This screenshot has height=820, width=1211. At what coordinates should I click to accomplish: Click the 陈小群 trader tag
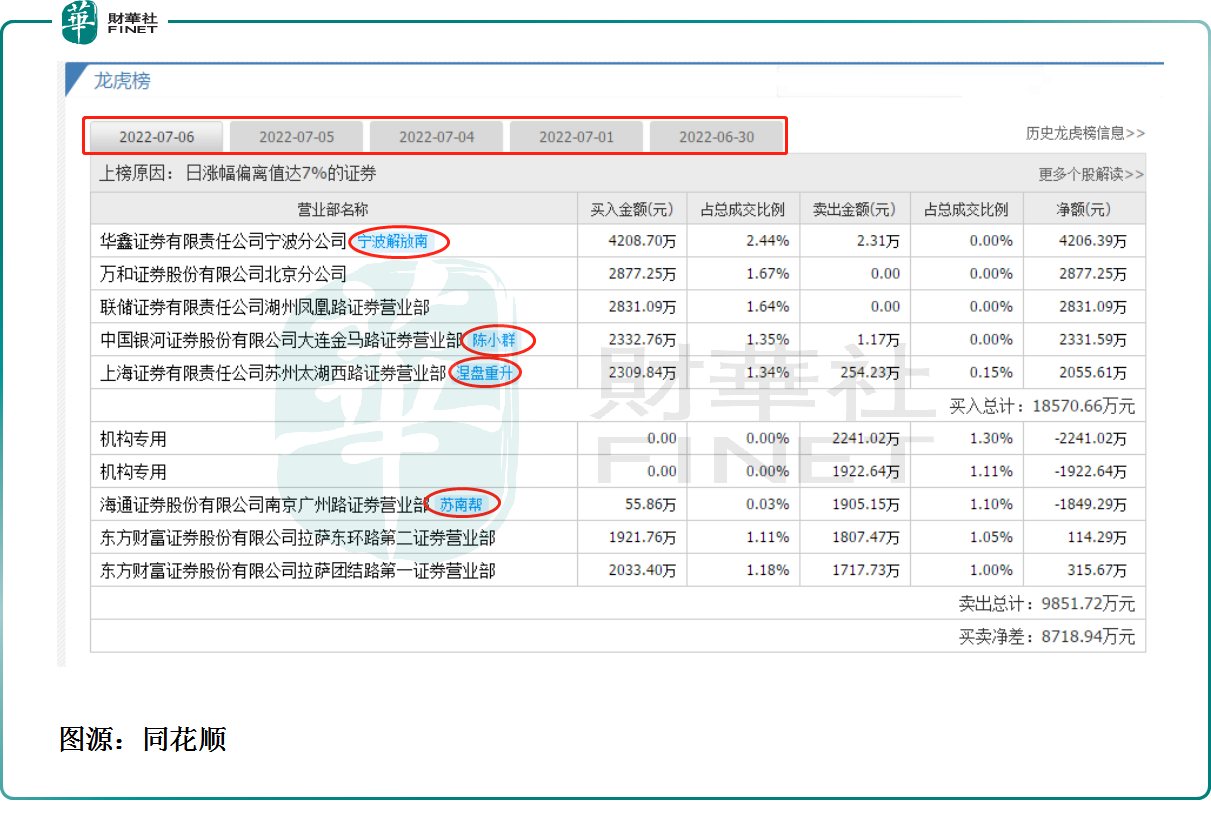tap(494, 340)
